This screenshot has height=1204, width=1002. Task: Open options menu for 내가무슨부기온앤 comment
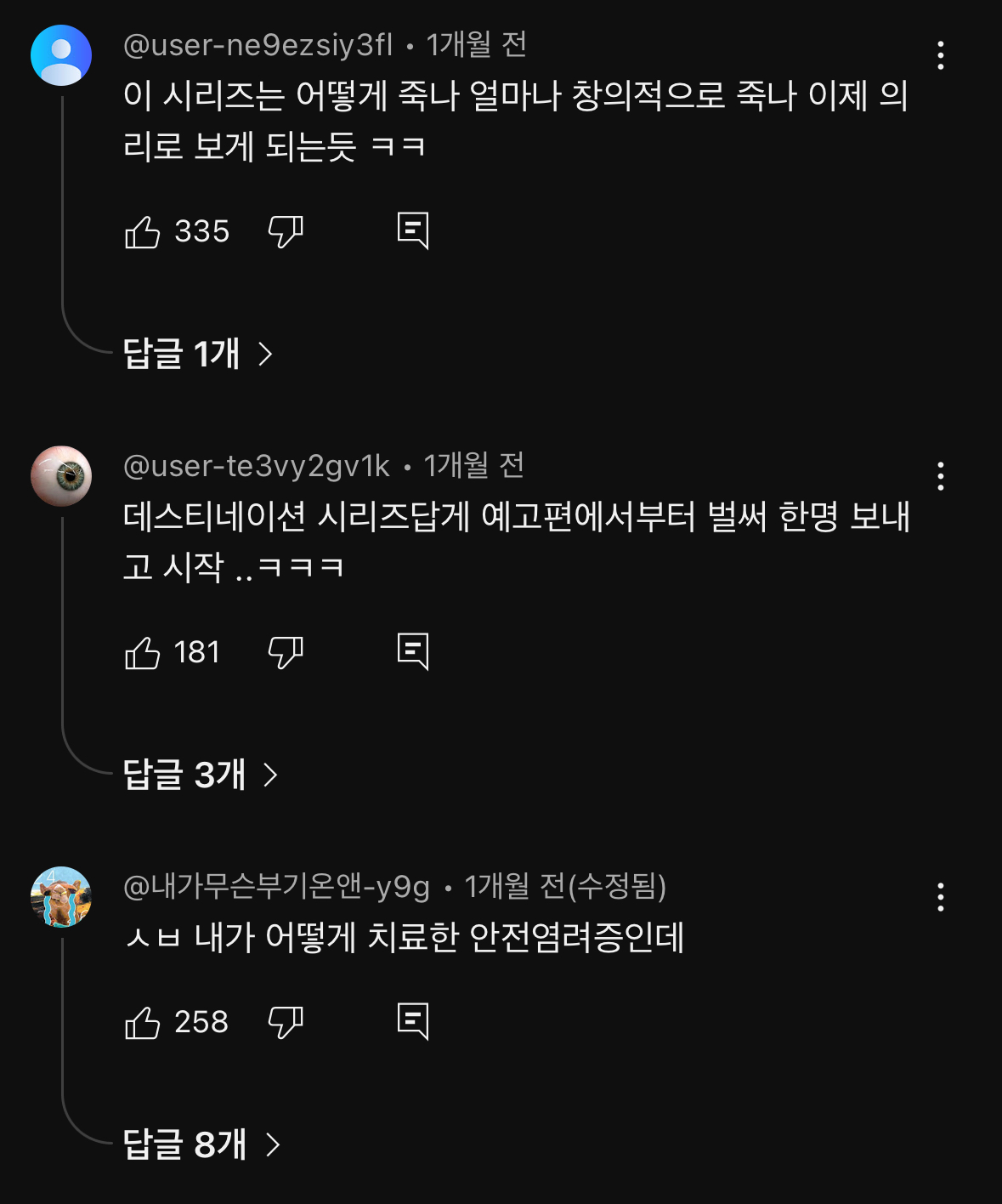(x=940, y=897)
